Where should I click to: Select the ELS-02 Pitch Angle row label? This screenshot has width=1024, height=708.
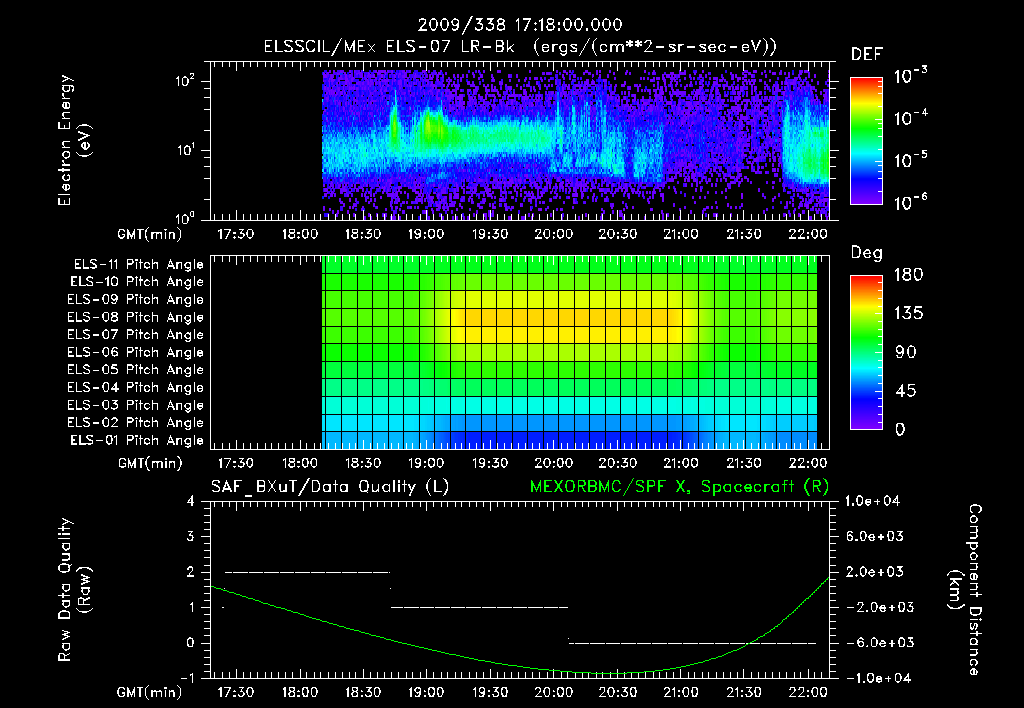coord(136,423)
